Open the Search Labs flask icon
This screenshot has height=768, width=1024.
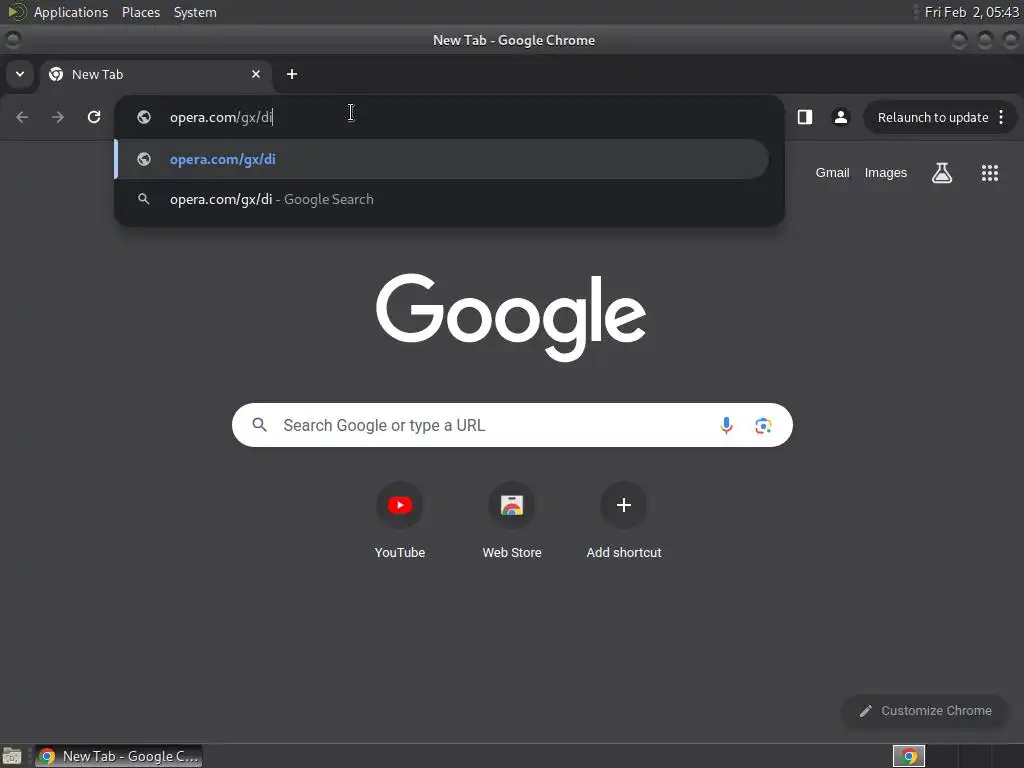(942, 173)
